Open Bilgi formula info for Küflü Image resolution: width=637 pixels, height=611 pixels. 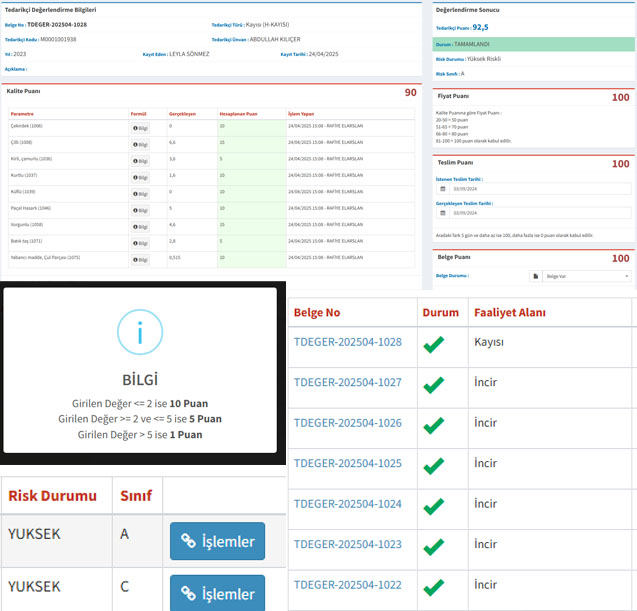pos(140,192)
